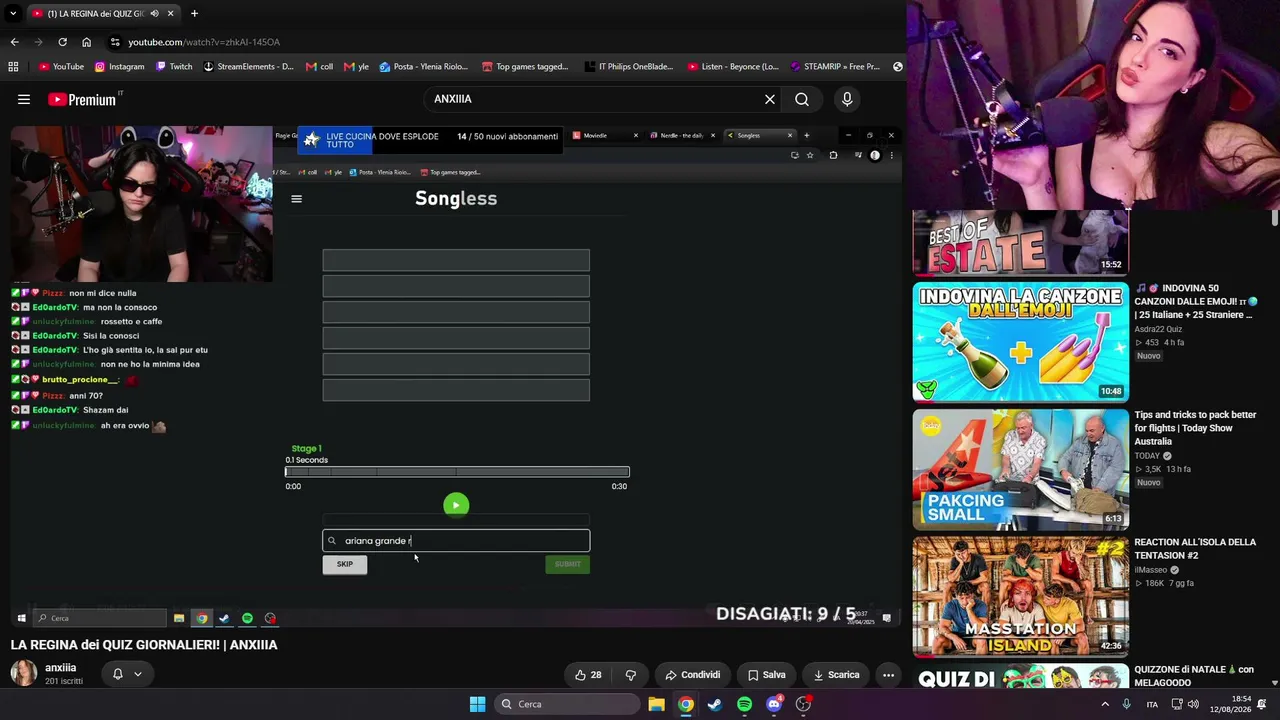Open the YouTube bookmark
This screenshot has width=1280, height=720.
(x=61, y=67)
